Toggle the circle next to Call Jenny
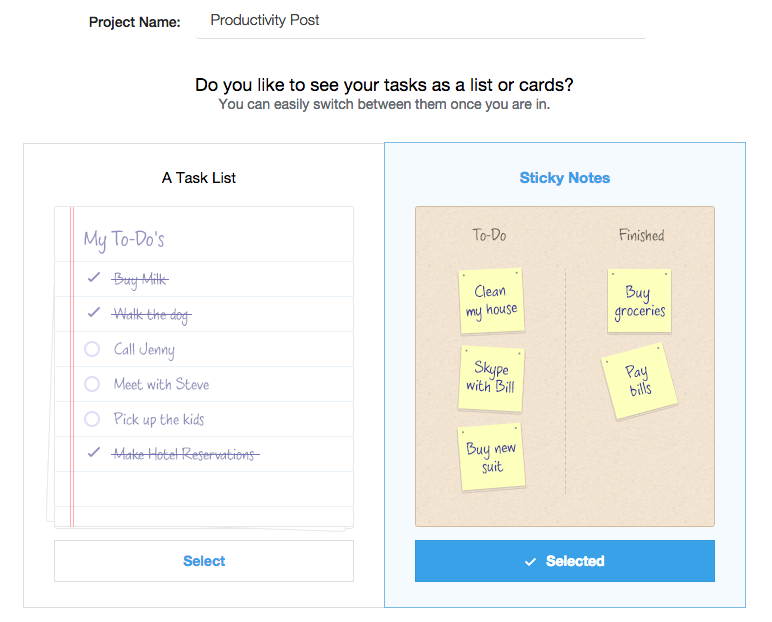772x622 pixels. (92, 349)
